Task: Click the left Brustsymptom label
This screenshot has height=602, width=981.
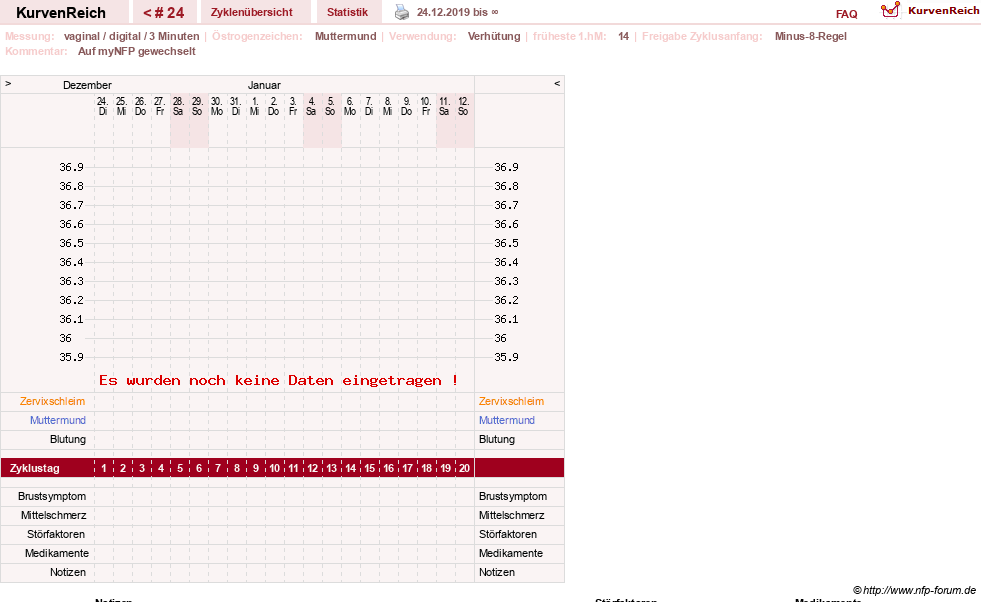Action: tap(52, 496)
